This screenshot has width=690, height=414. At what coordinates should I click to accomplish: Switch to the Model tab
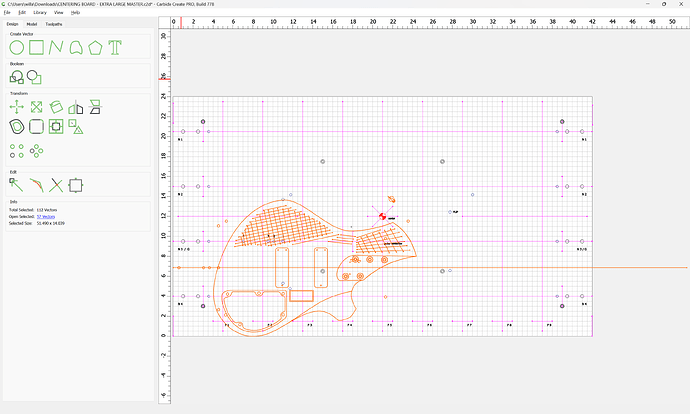point(32,24)
